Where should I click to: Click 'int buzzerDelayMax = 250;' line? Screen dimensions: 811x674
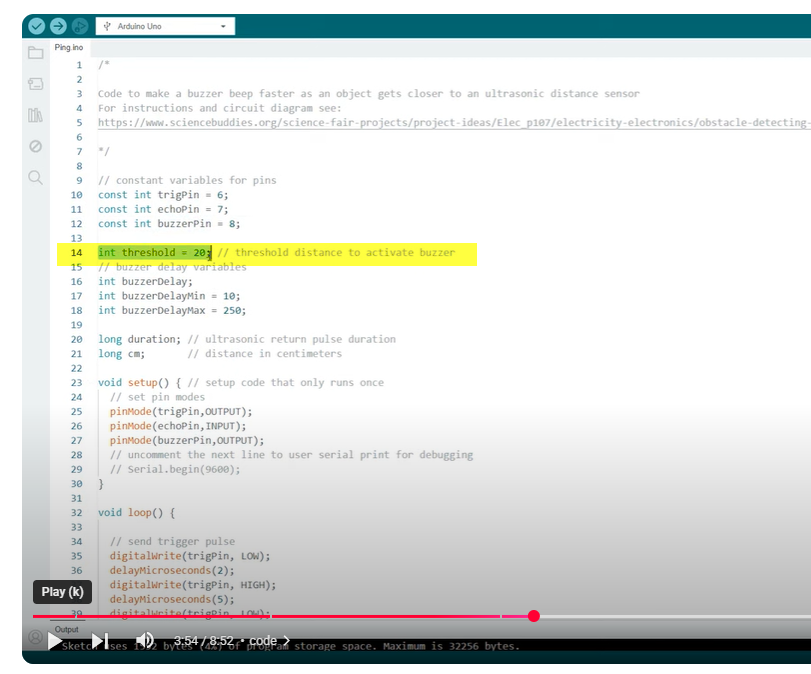tap(172, 310)
